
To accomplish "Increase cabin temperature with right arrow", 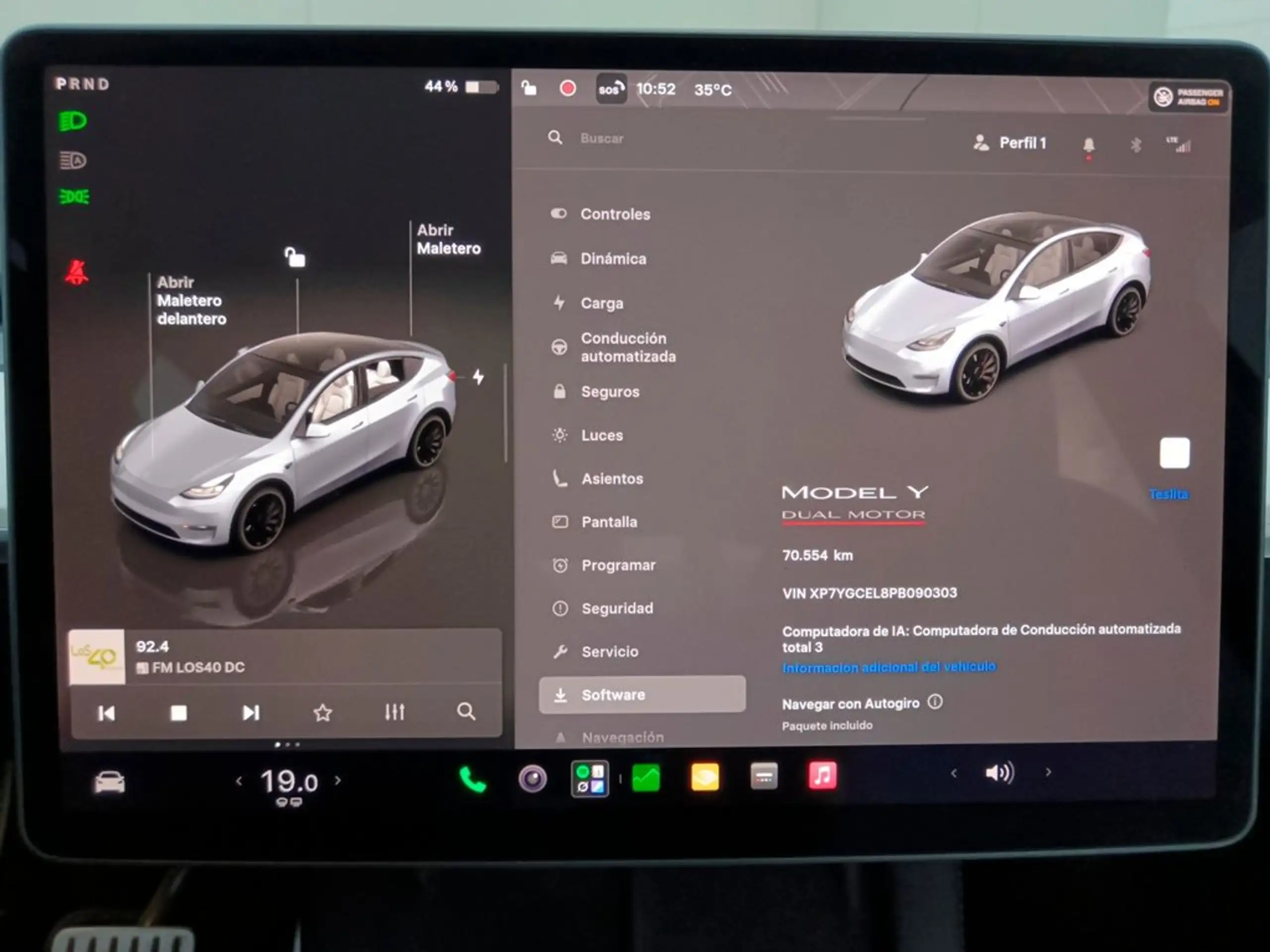I will click(338, 780).
